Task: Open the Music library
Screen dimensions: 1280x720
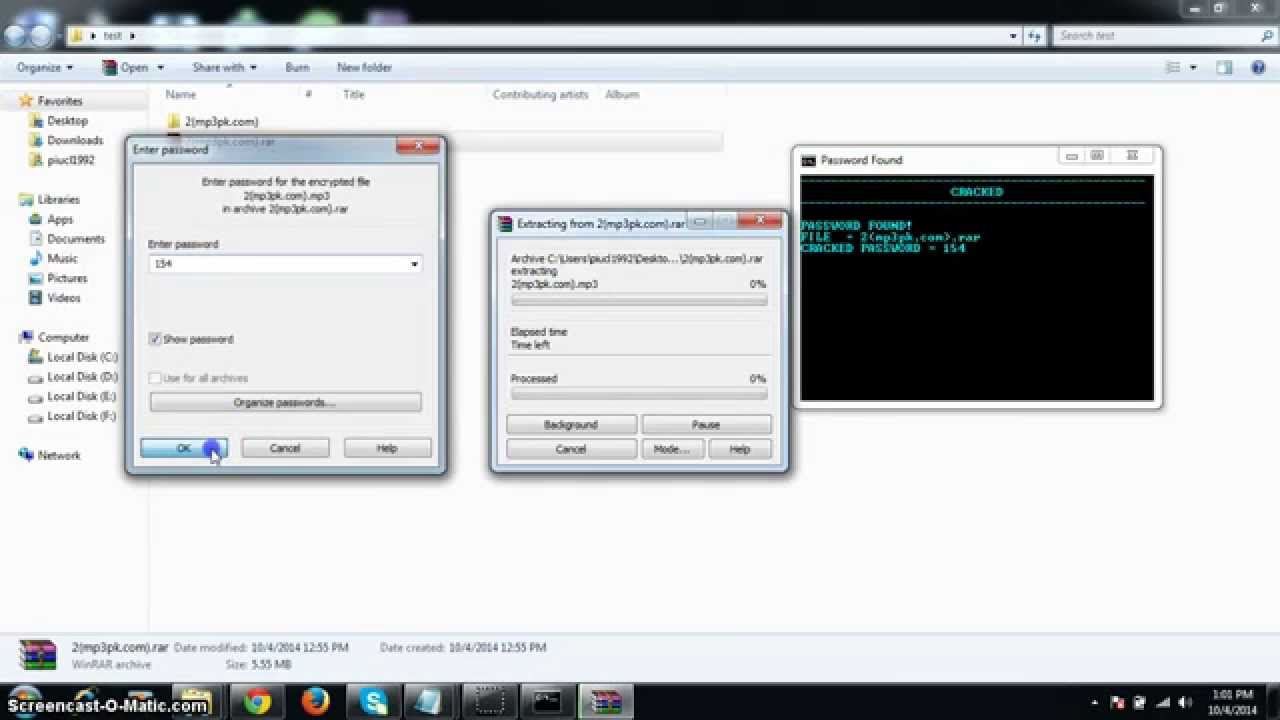Action: [62, 258]
